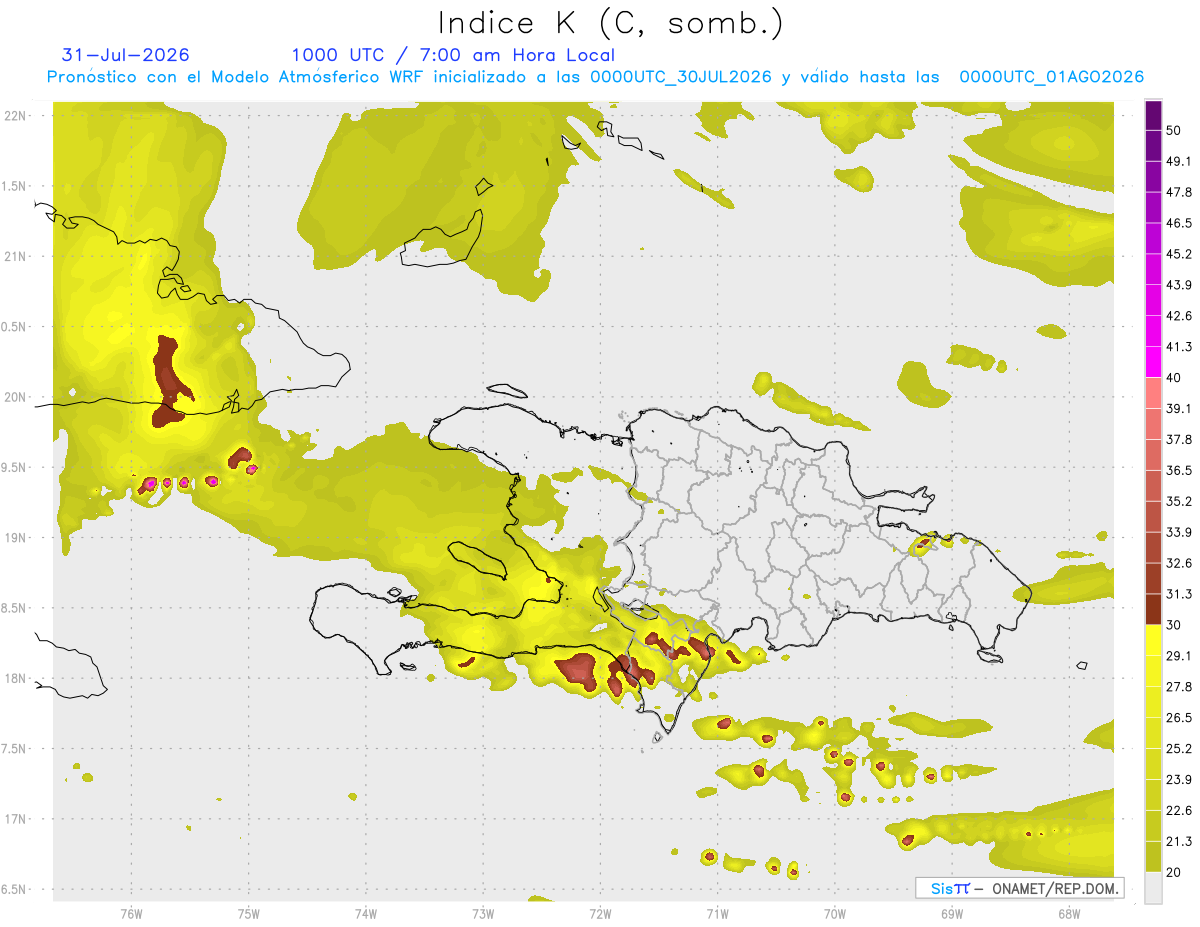Click the 74W longitude axis label
The height and width of the screenshot is (927, 1200).
[366, 913]
